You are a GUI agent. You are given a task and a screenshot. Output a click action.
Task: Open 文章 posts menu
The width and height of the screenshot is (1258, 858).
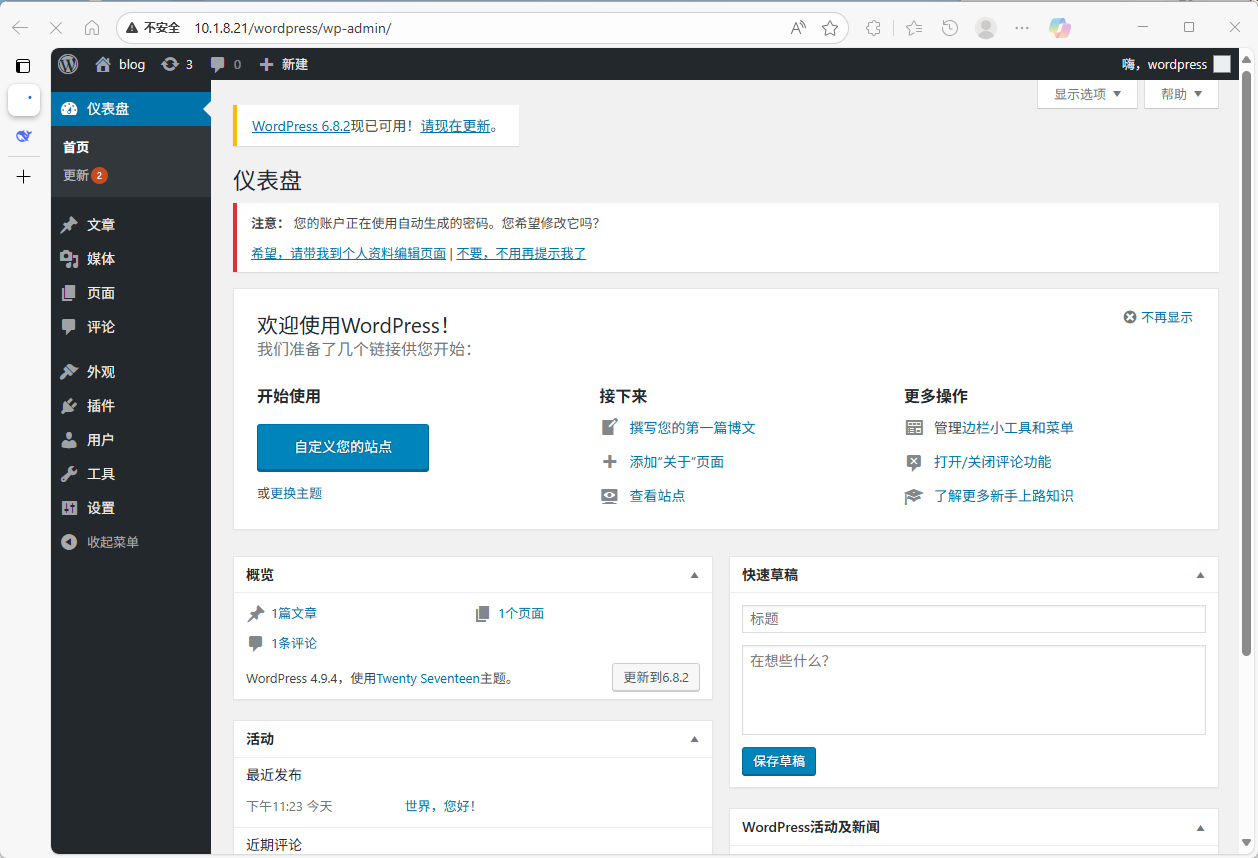pyautogui.click(x=131, y=225)
